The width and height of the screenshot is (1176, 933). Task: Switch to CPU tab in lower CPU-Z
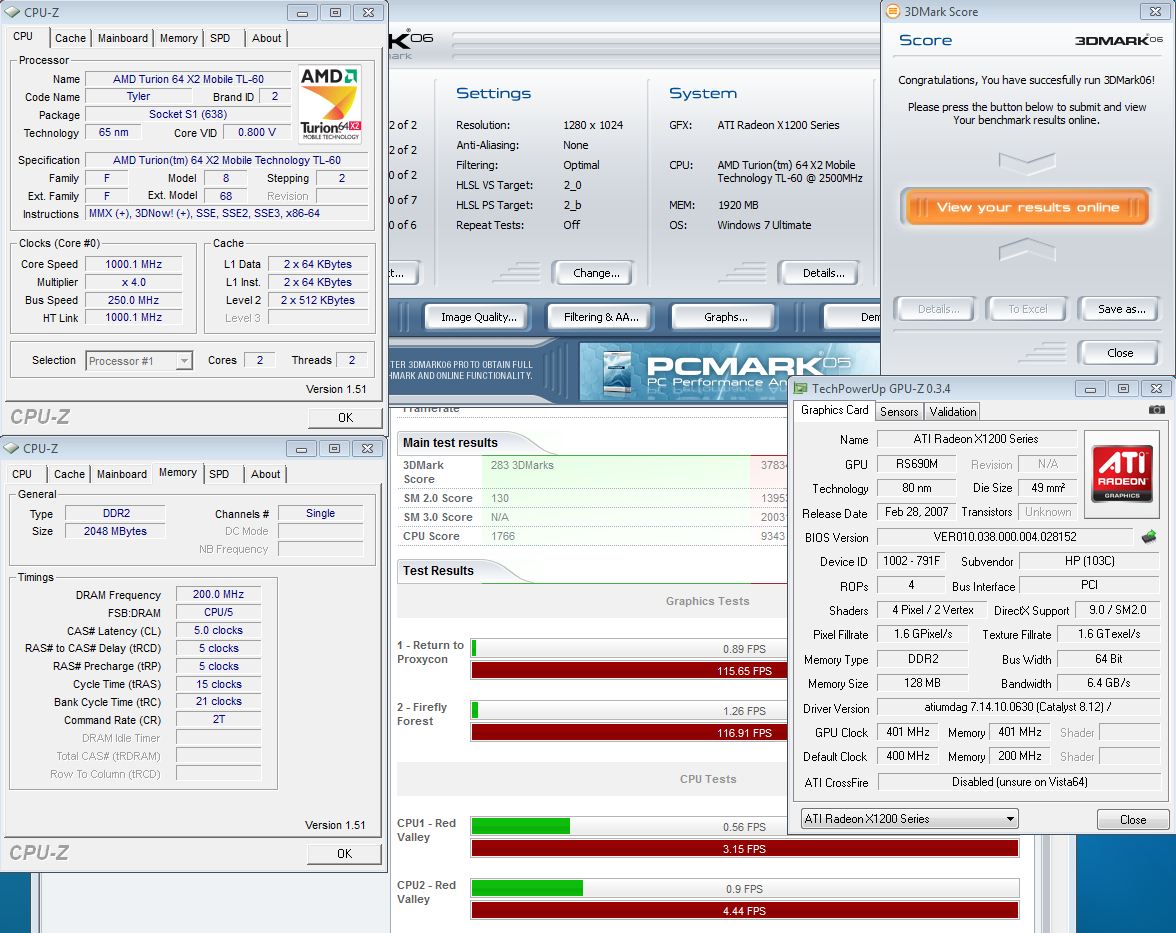[x=22, y=474]
